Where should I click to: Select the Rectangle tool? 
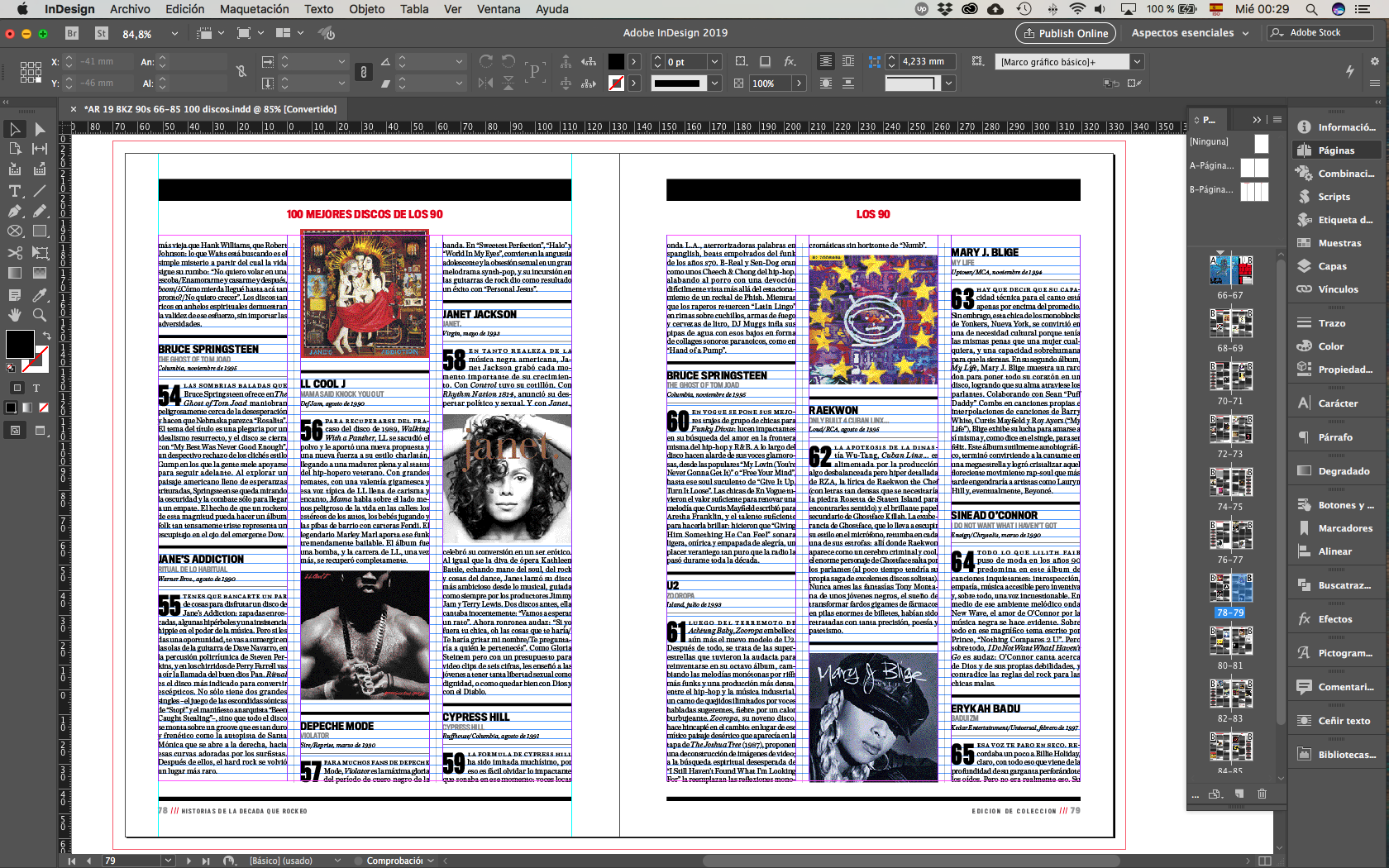(39, 231)
